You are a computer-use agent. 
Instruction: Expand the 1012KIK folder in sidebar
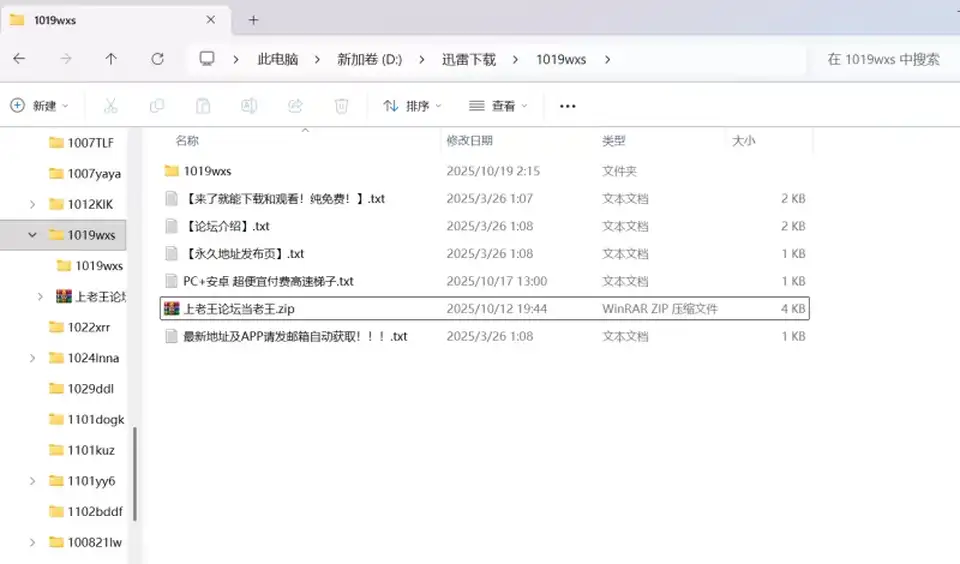tap(32, 205)
